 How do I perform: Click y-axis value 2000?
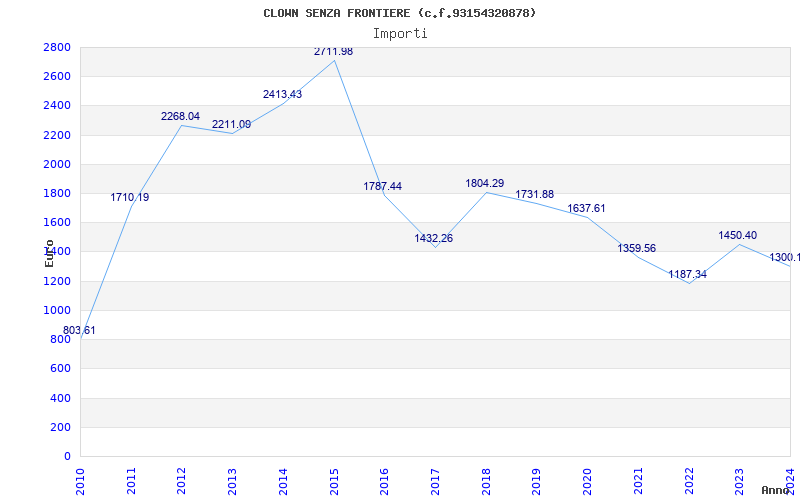point(57,164)
